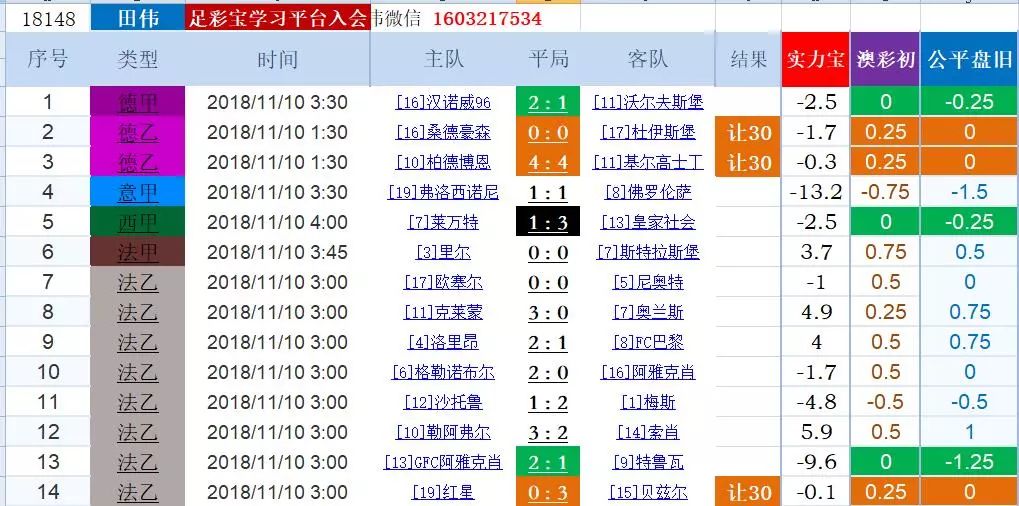This screenshot has height=506, width=1019.
Task: Click the 2:1 score for 汉诺威96 match
Action: coord(548,103)
